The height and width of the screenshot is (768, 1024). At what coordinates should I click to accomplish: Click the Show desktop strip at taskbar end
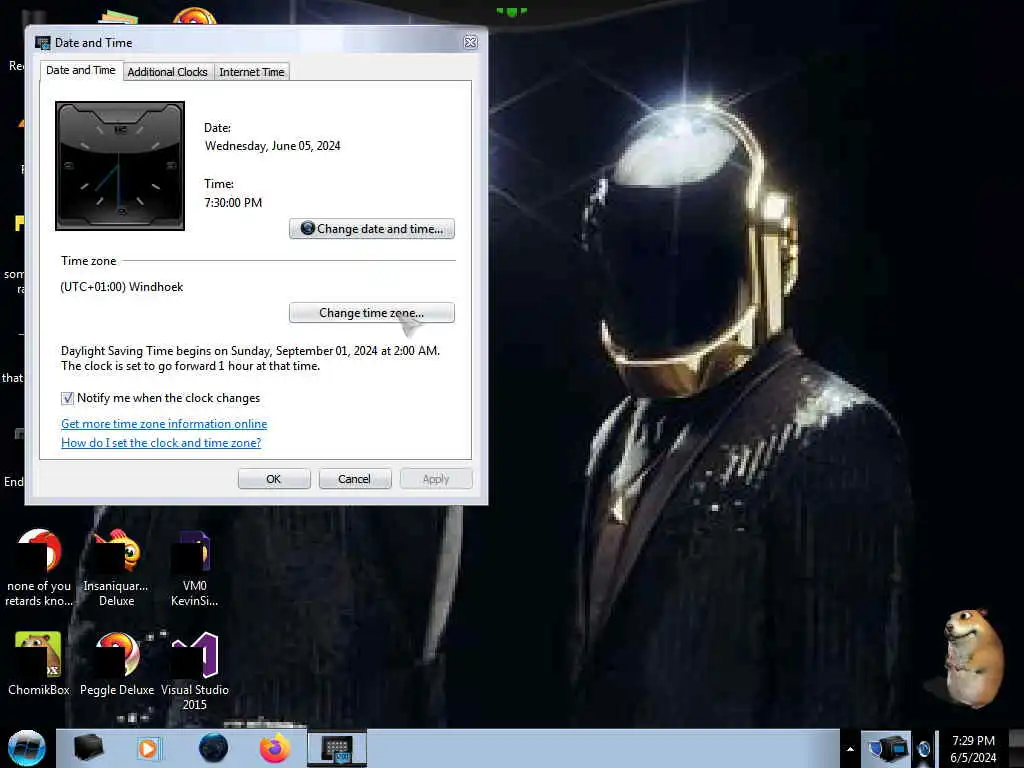pos(1016,748)
